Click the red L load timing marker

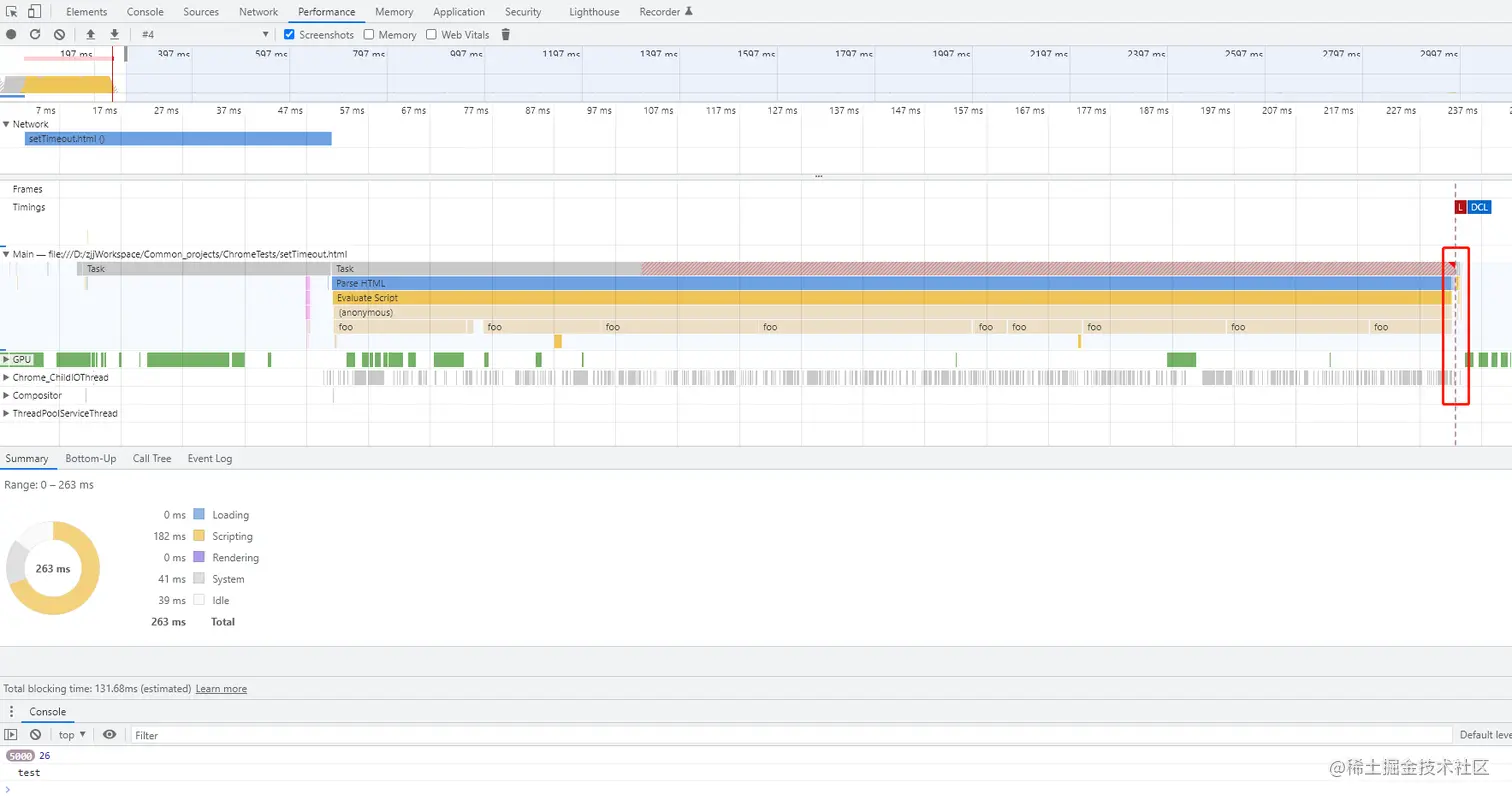tap(1460, 207)
